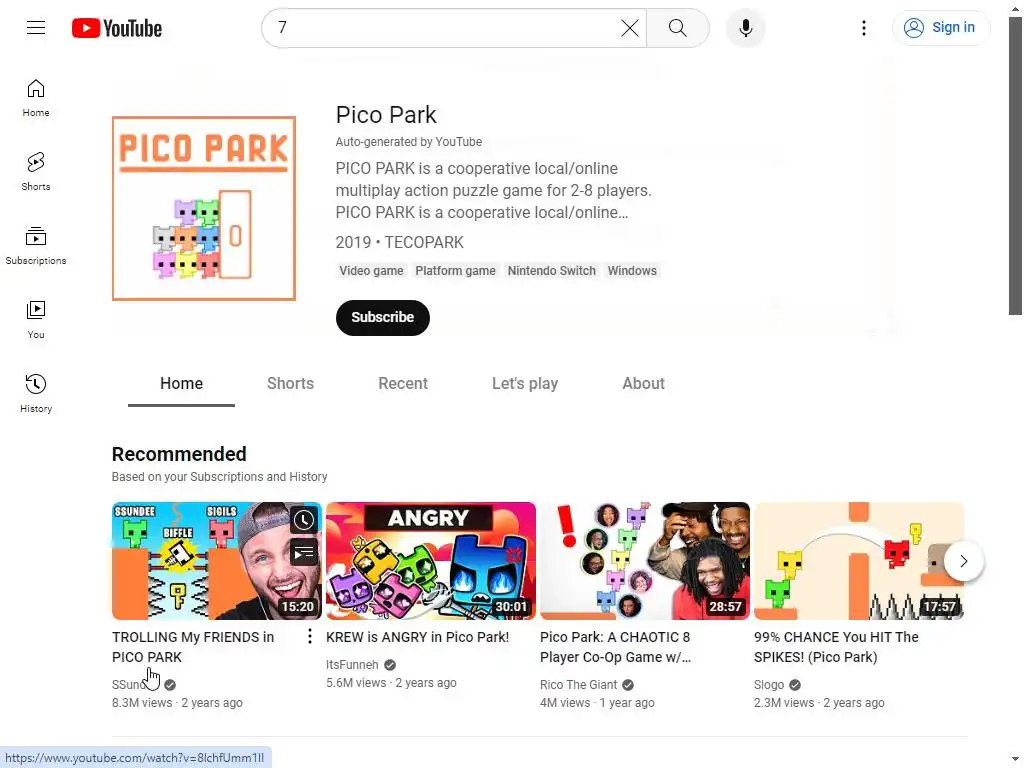
Task: Open Shorts from the sidebar
Action: [x=36, y=172]
